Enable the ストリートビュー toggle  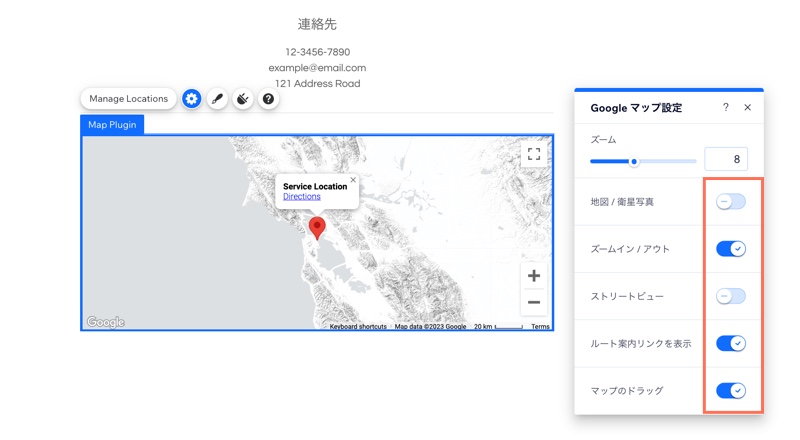pyautogui.click(x=731, y=296)
